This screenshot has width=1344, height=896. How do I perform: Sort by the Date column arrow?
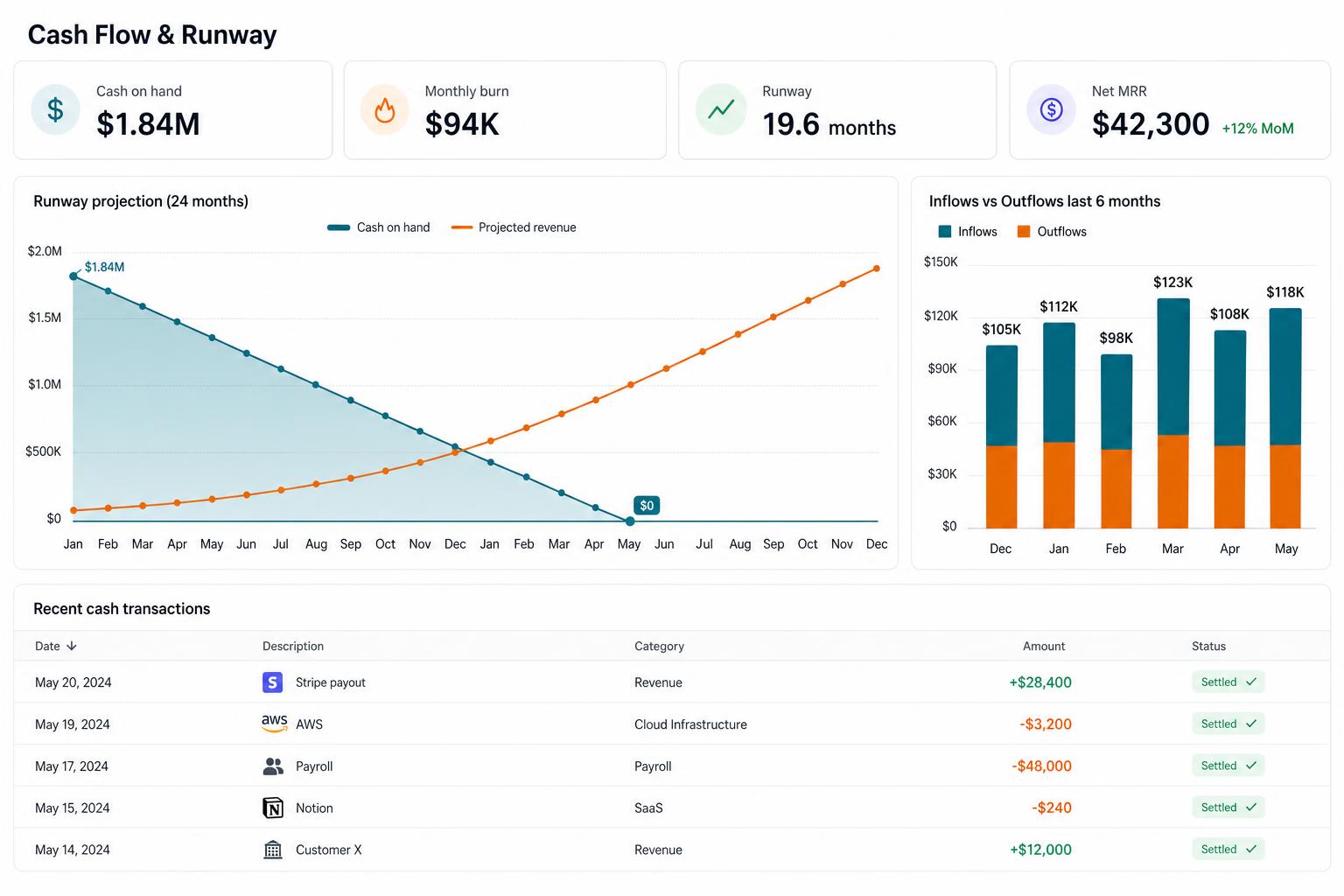click(72, 646)
